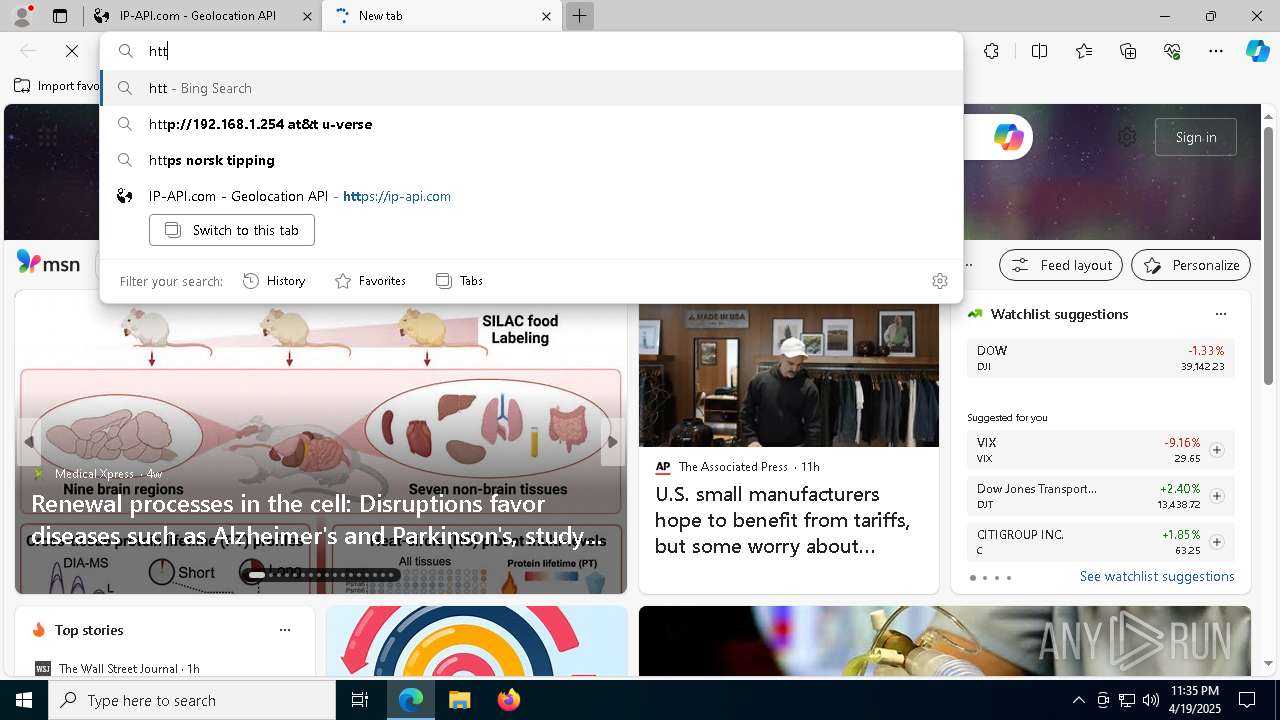
Task: Click the Import favorites bookmark
Action: pyautogui.click(x=56, y=86)
